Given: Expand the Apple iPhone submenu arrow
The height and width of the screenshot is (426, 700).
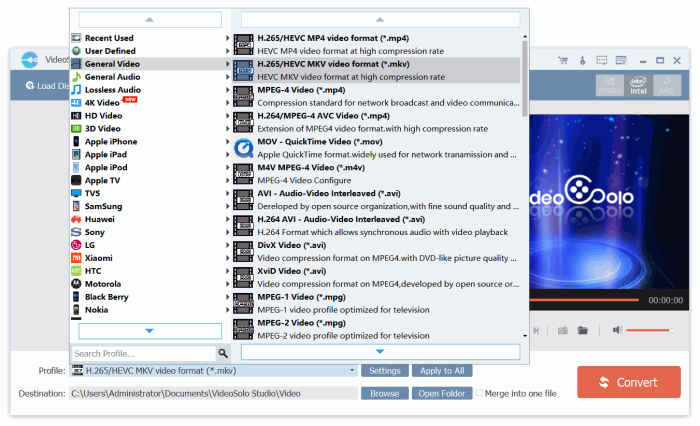Looking at the screenshot, I should point(227,142).
